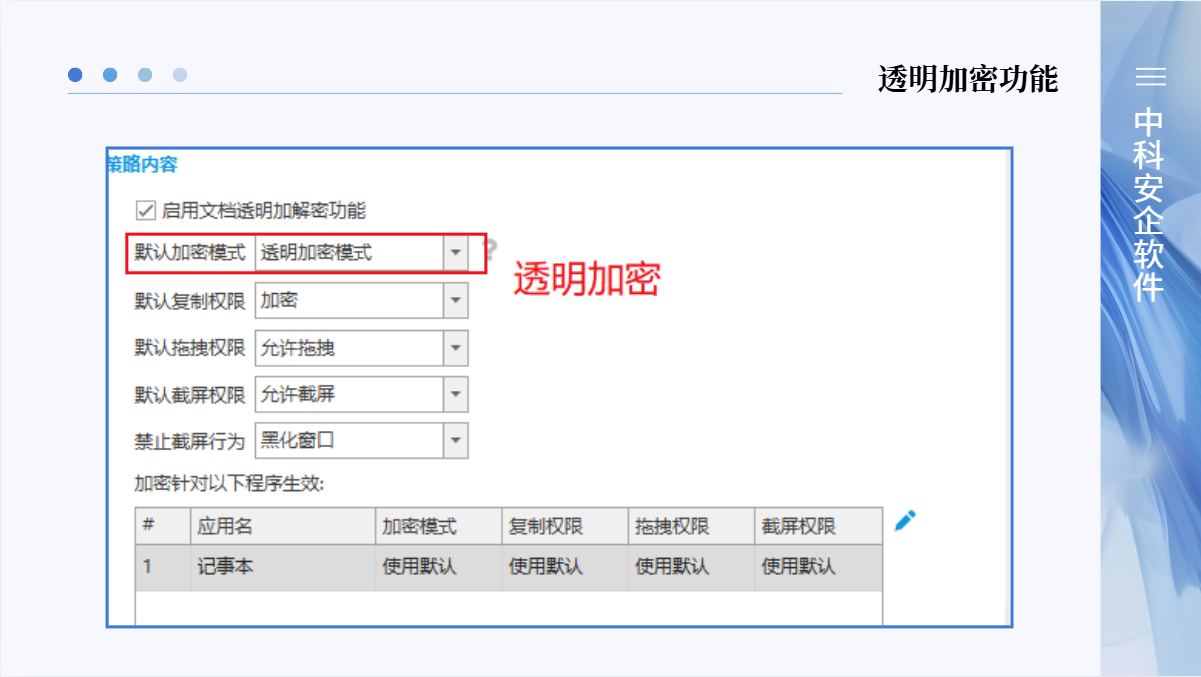Click the first dark blue slide dot

[x=75, y=75]
